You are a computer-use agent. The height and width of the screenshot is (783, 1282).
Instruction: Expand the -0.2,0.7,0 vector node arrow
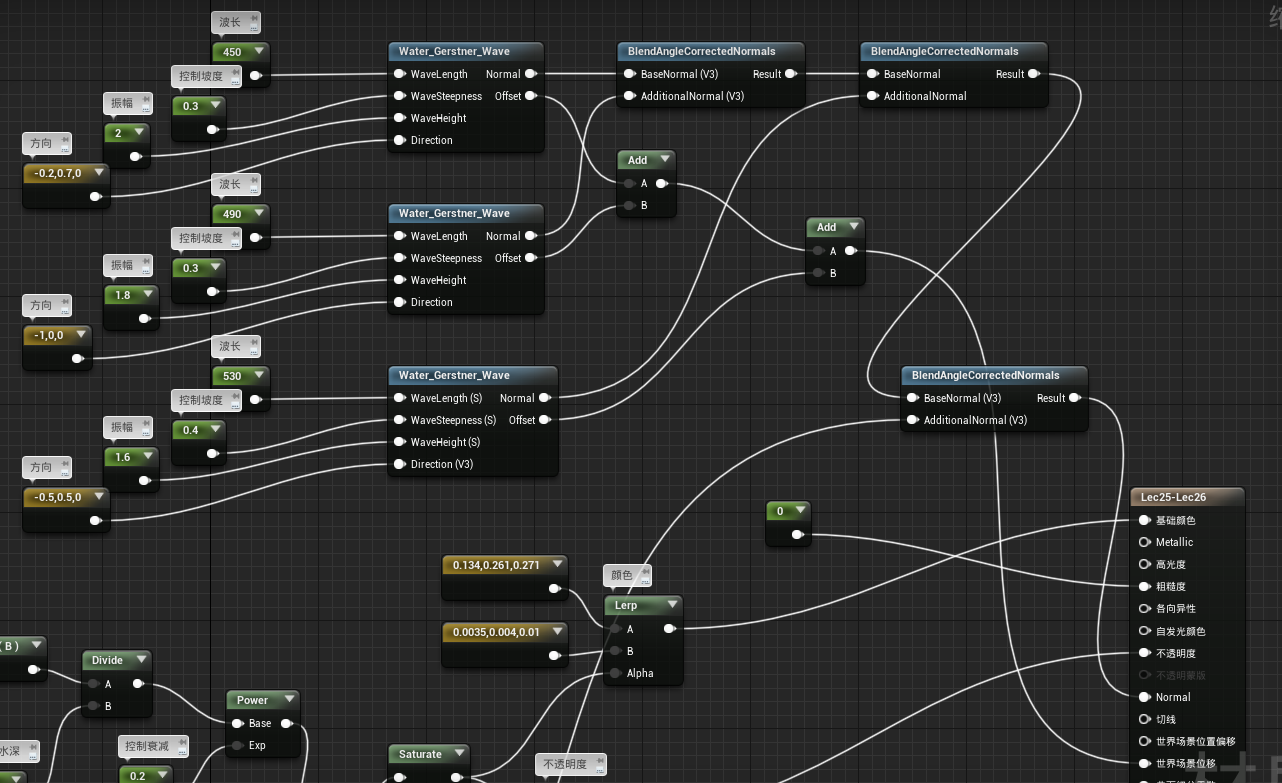pos(98,173)
